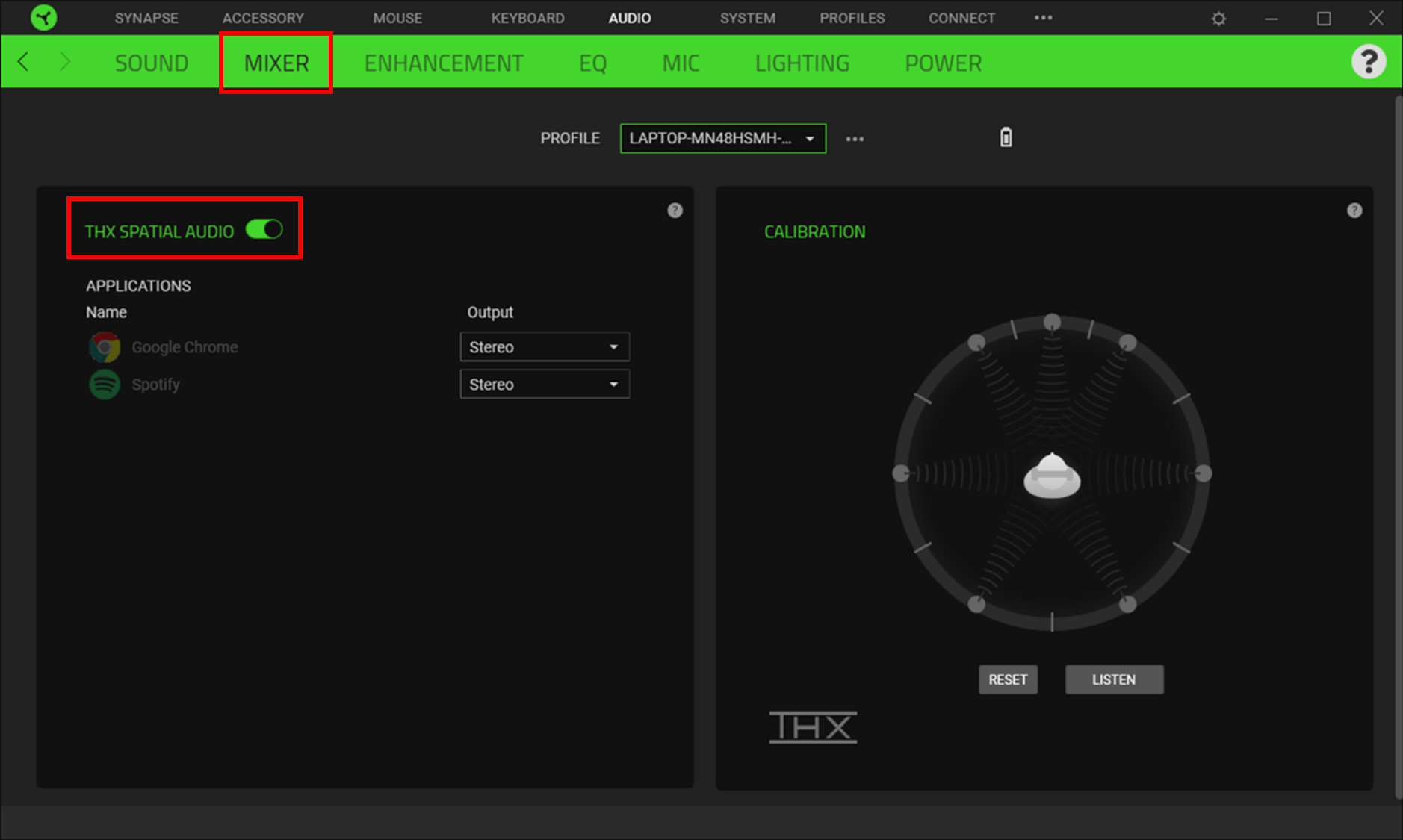
Task: Click the THX logo
Action: pyautogui.click(x=813, y=726)
